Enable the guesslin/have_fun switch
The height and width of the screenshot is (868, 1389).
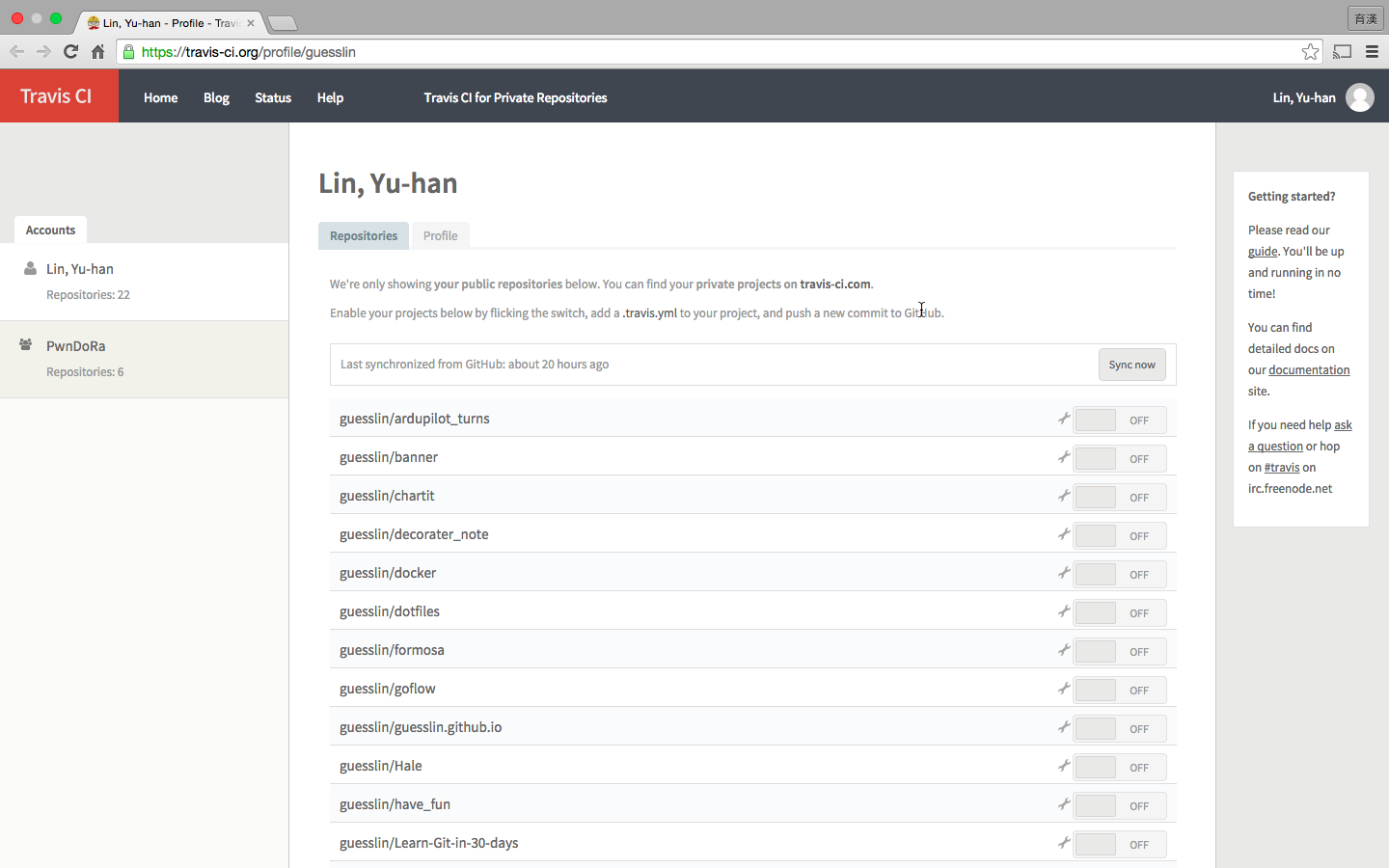point(1120,805)
